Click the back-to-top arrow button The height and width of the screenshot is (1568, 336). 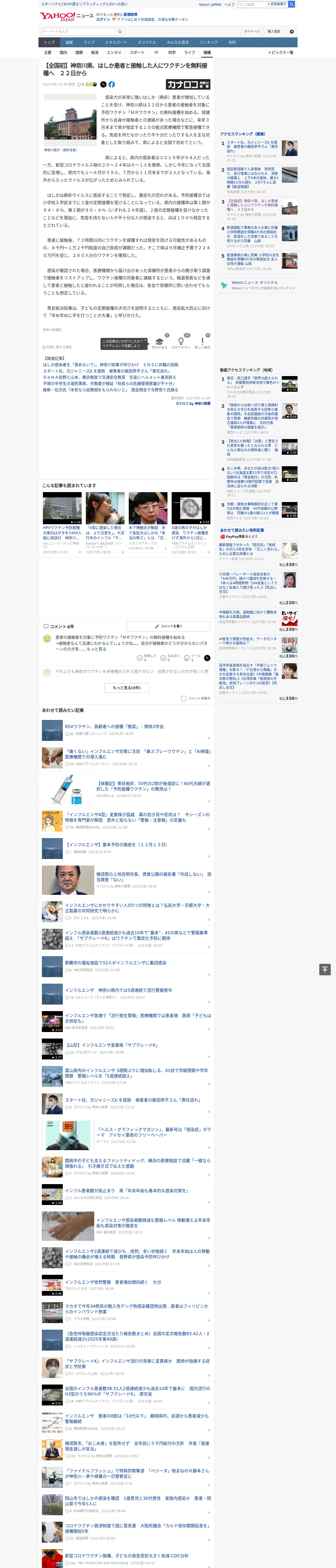tap(325, 970)
